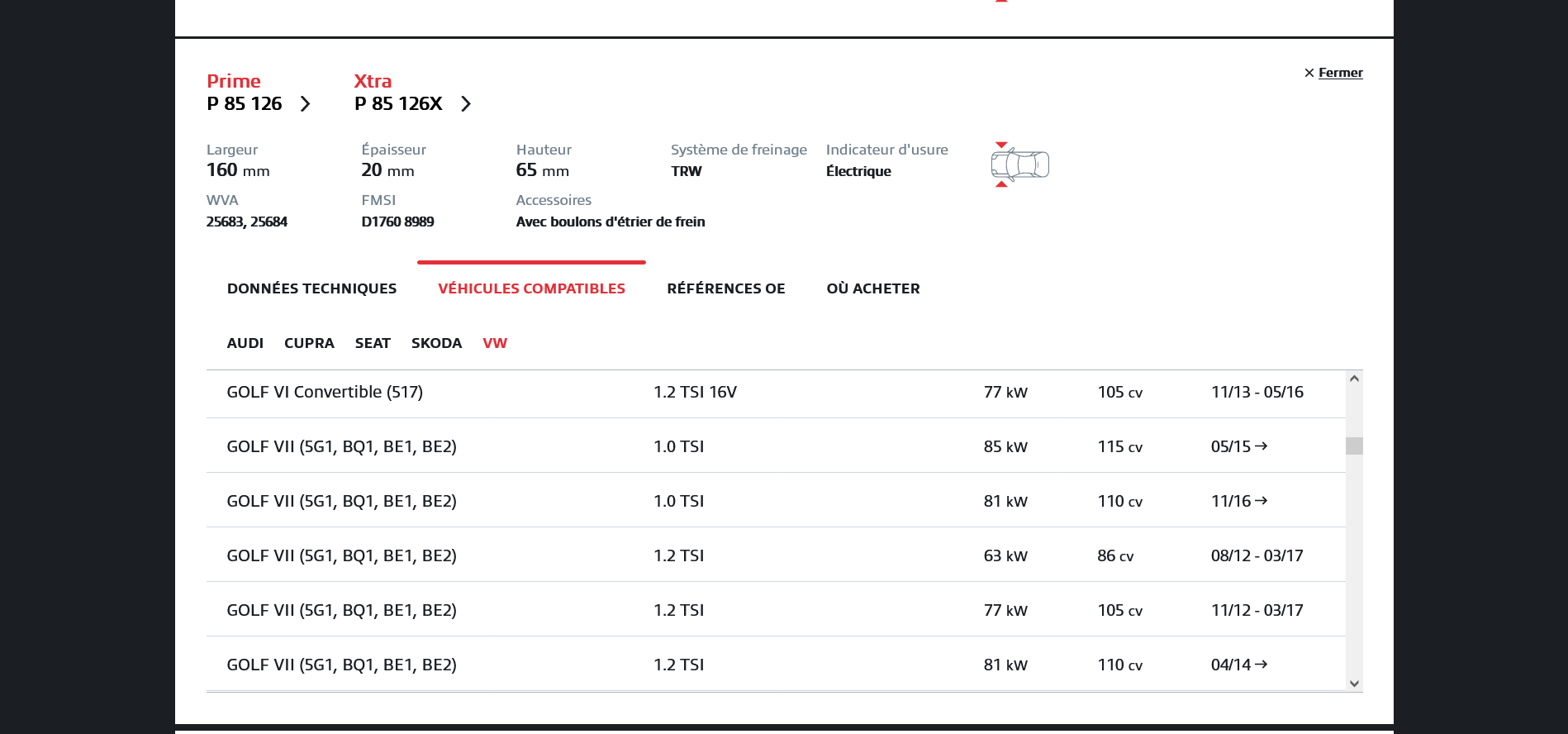Click the scroll-down arrow of vehicle list
1568x734 pixels.
pos(1354,684)
